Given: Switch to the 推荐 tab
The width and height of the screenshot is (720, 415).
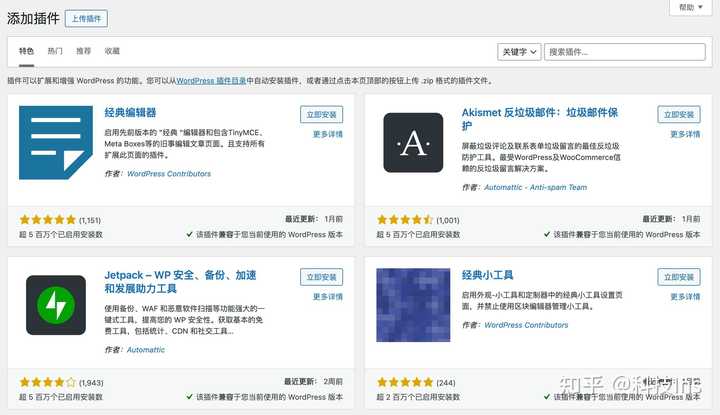Looking at the screenshot, I should [x=84, y=51].
